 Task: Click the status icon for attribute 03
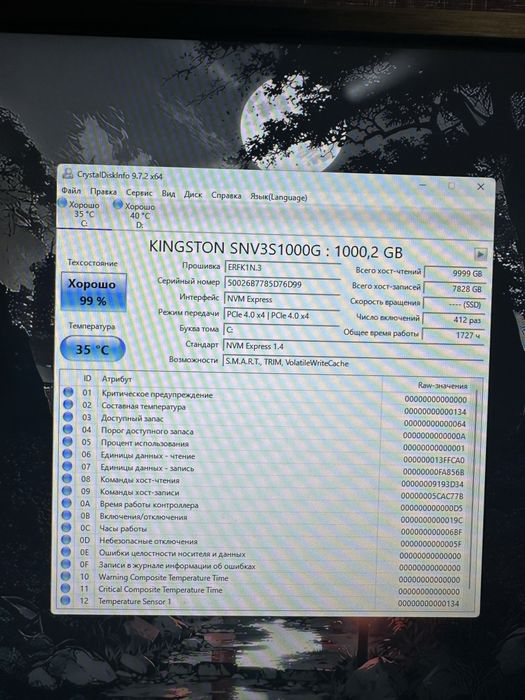point(67,417)
